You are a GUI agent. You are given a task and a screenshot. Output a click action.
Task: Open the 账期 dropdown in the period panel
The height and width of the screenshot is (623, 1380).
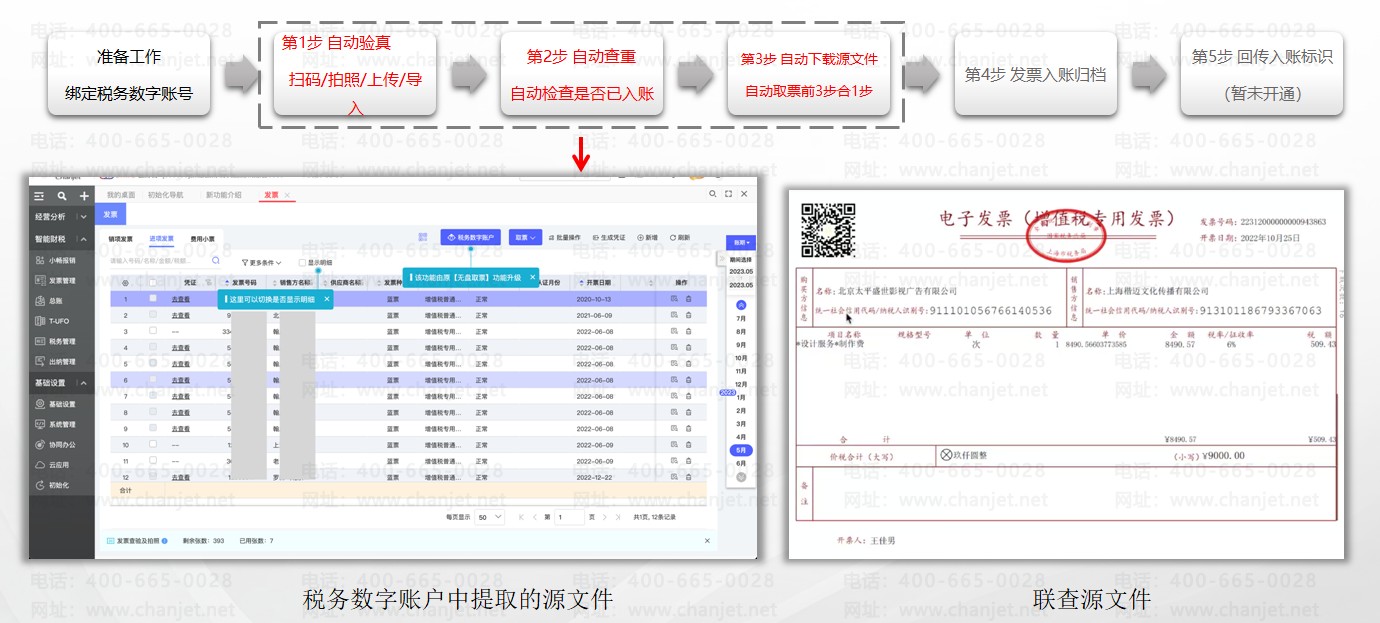tap(740, 242)
